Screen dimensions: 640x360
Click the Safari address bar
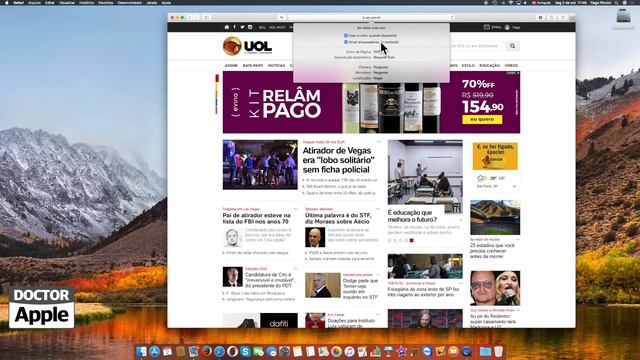tap(371, 18)
